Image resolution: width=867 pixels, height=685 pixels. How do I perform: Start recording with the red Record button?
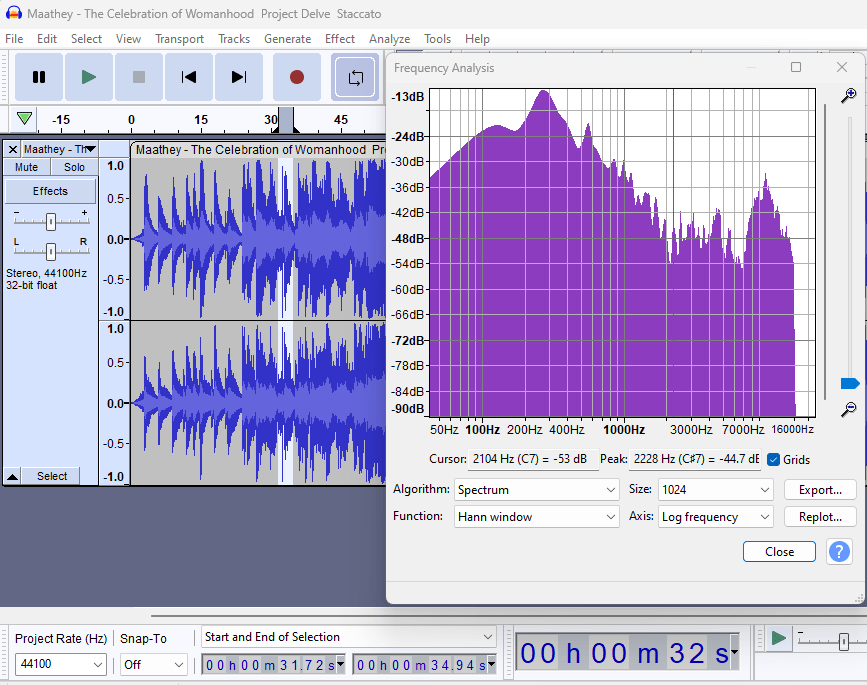tap(297, 77)
